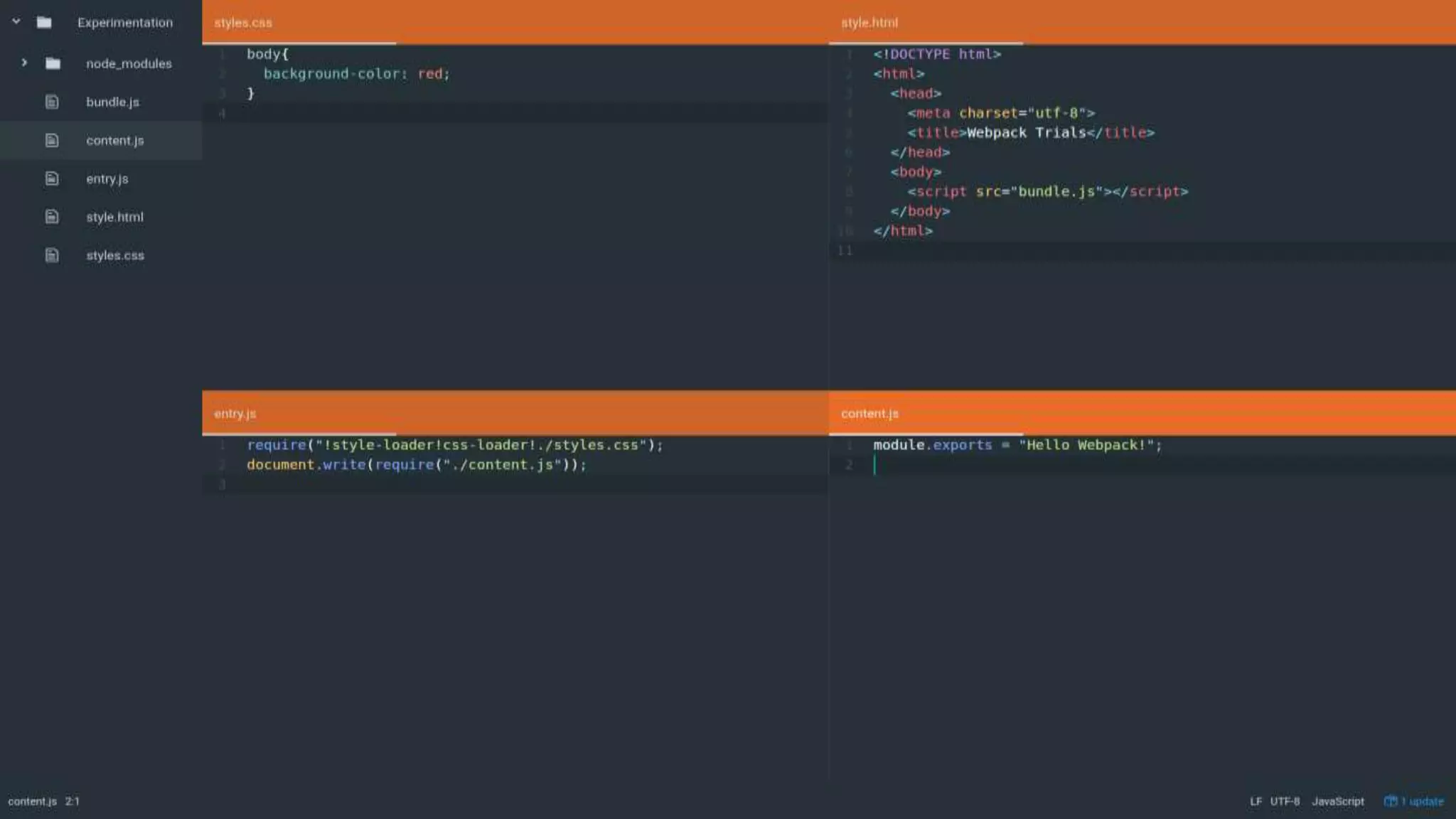Click the Experimentation root folder icon
Screen dimensions: 1456x819
coord(44,23)
